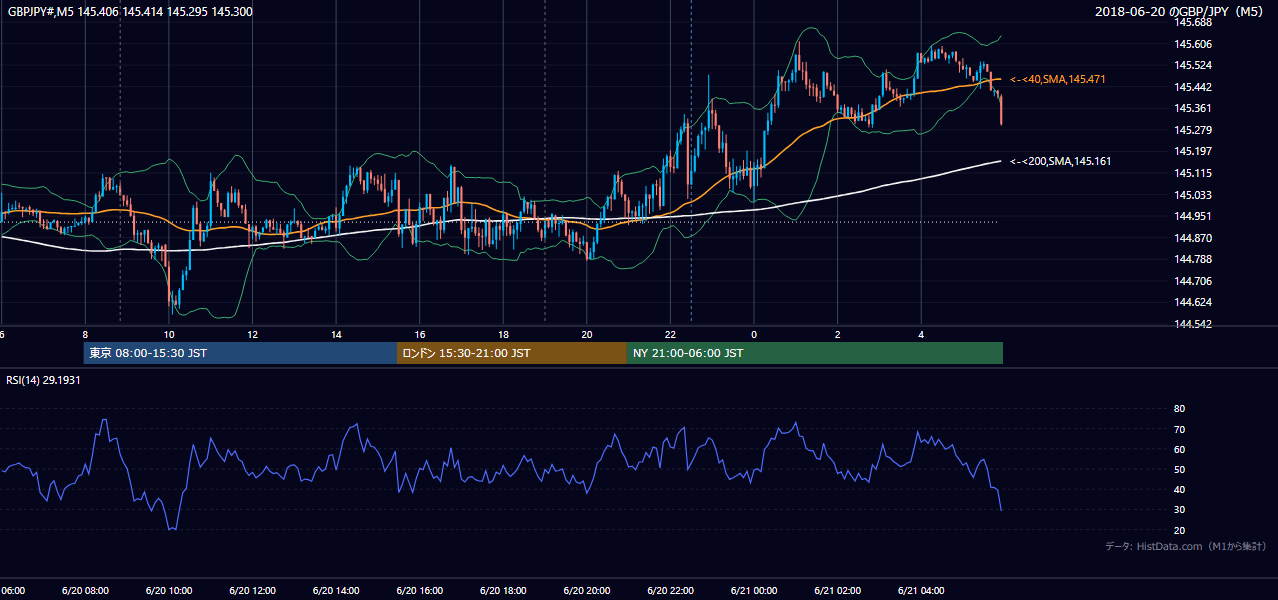Open the HistData.com data credit text
The width and height of the screenshot is (1278, 600).
click(1185, 546)
